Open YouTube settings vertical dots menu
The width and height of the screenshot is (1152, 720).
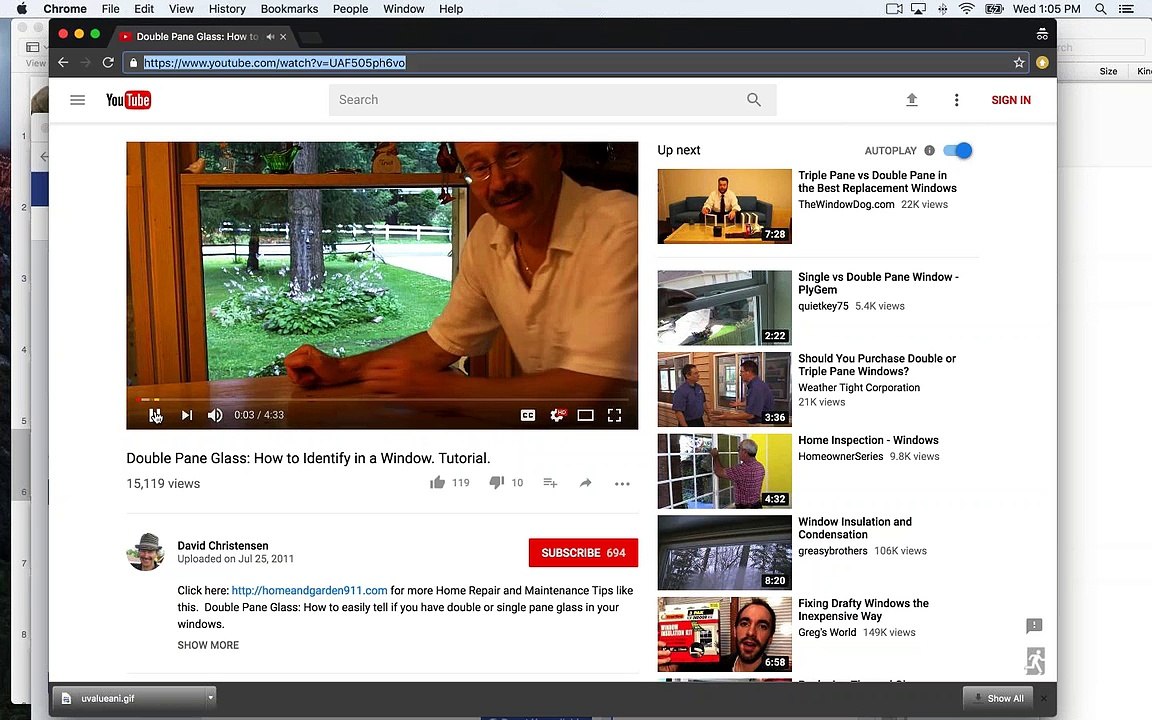[956, 100]
